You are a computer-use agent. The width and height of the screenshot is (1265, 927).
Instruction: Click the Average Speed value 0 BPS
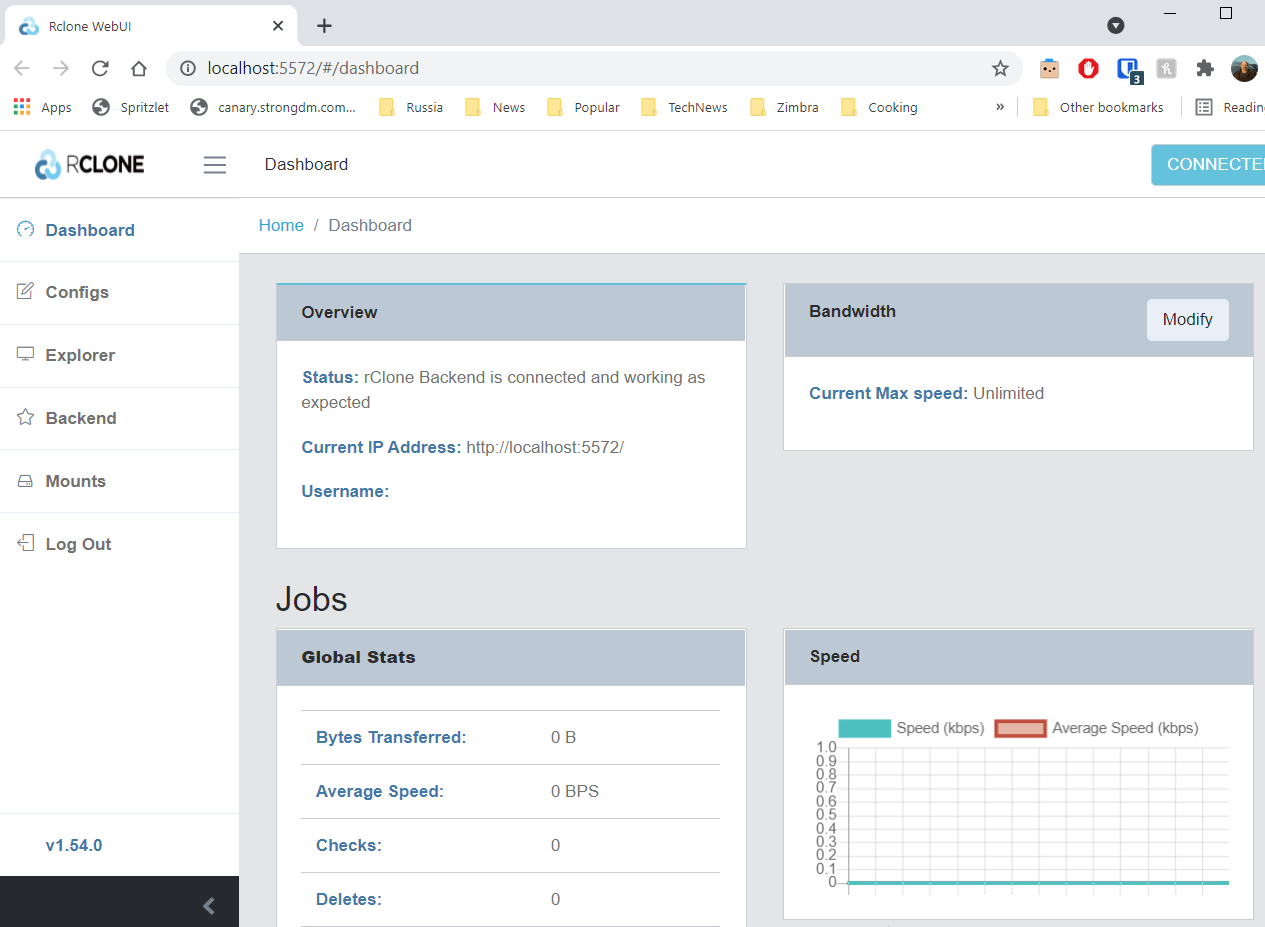coord(575,791)
